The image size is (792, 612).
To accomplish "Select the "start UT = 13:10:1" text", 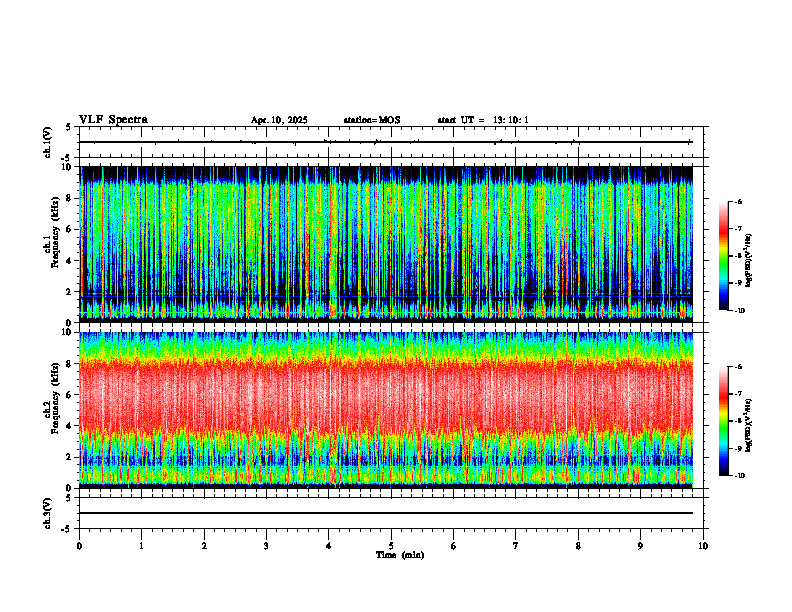I will [483, 120].
